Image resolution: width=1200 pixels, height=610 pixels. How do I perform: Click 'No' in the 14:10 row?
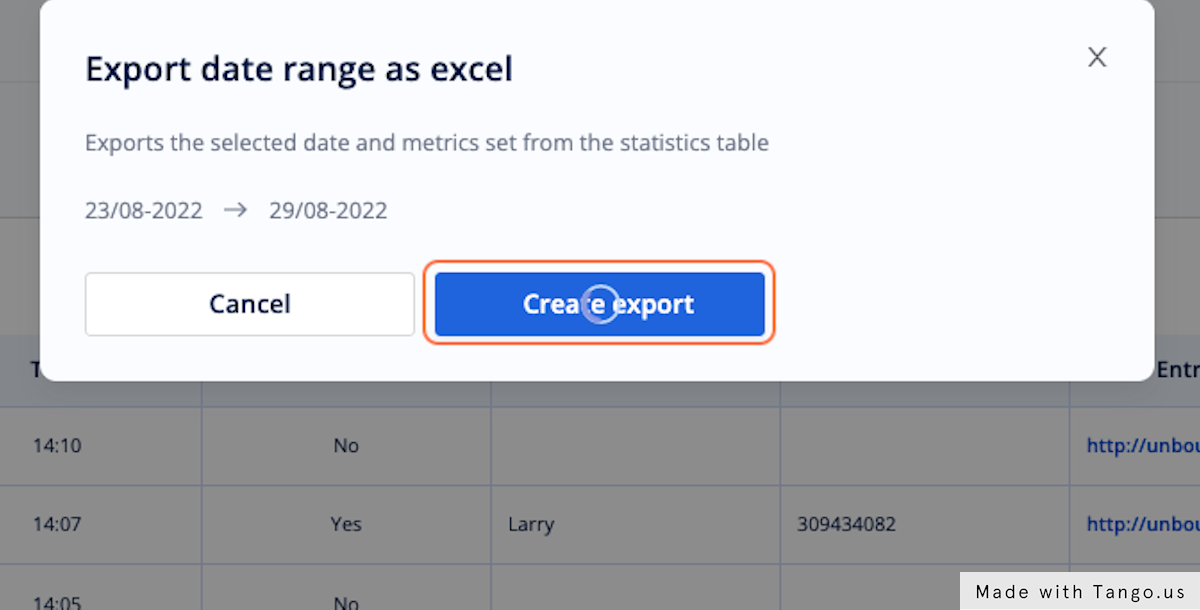pyautogui.click(x=346, y=445)
